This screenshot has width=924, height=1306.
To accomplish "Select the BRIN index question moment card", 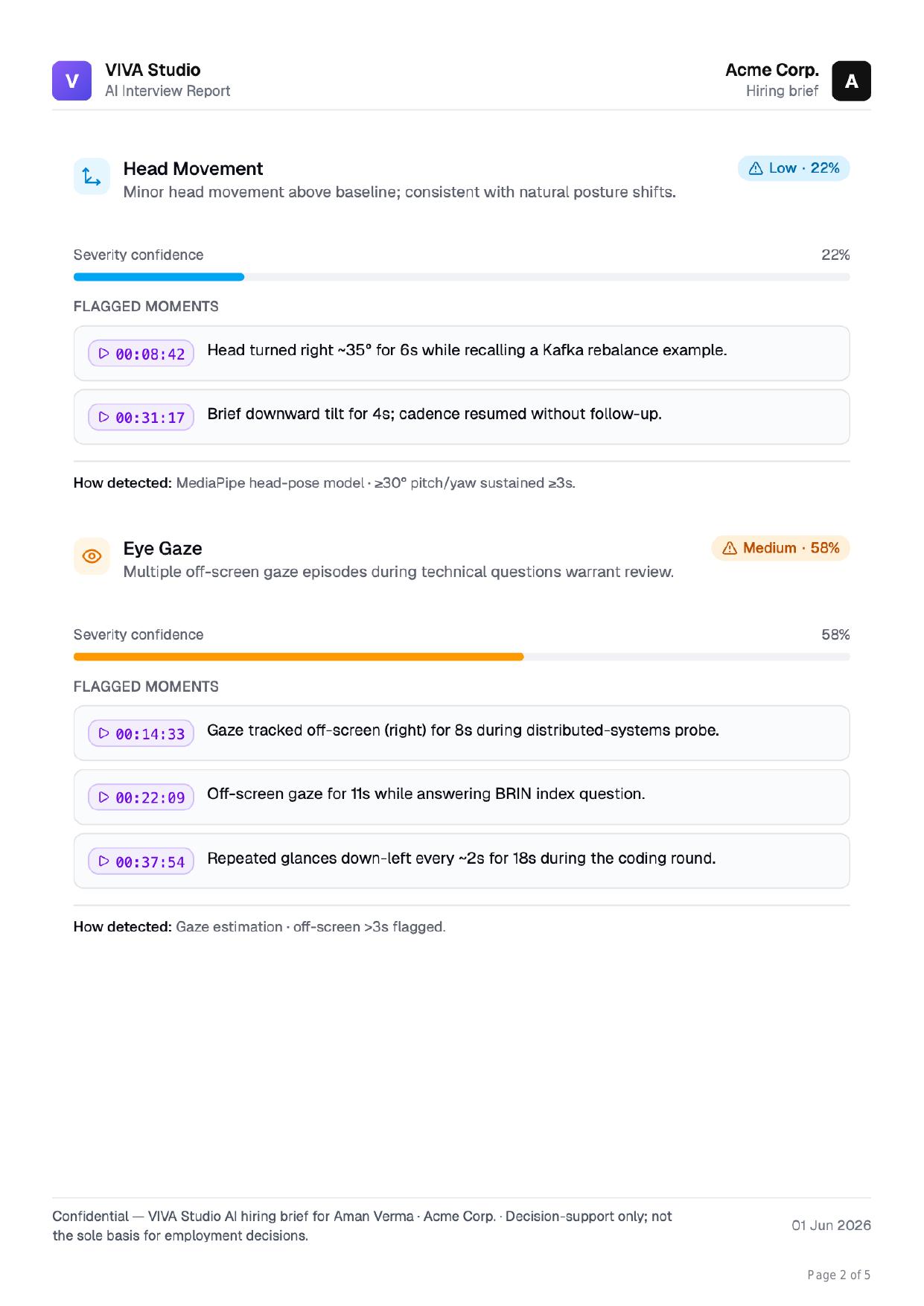I will (x=462, y=797).
